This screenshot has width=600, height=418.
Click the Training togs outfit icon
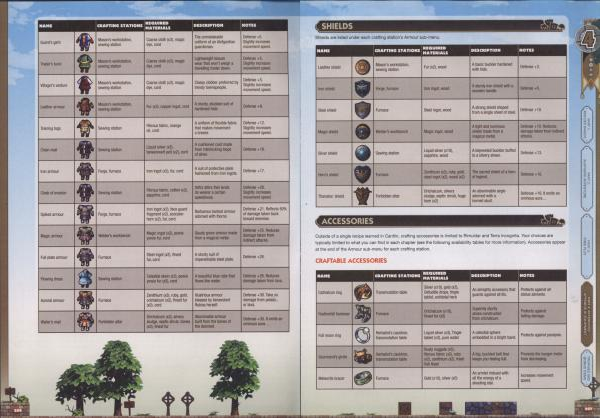coord(85,128)
